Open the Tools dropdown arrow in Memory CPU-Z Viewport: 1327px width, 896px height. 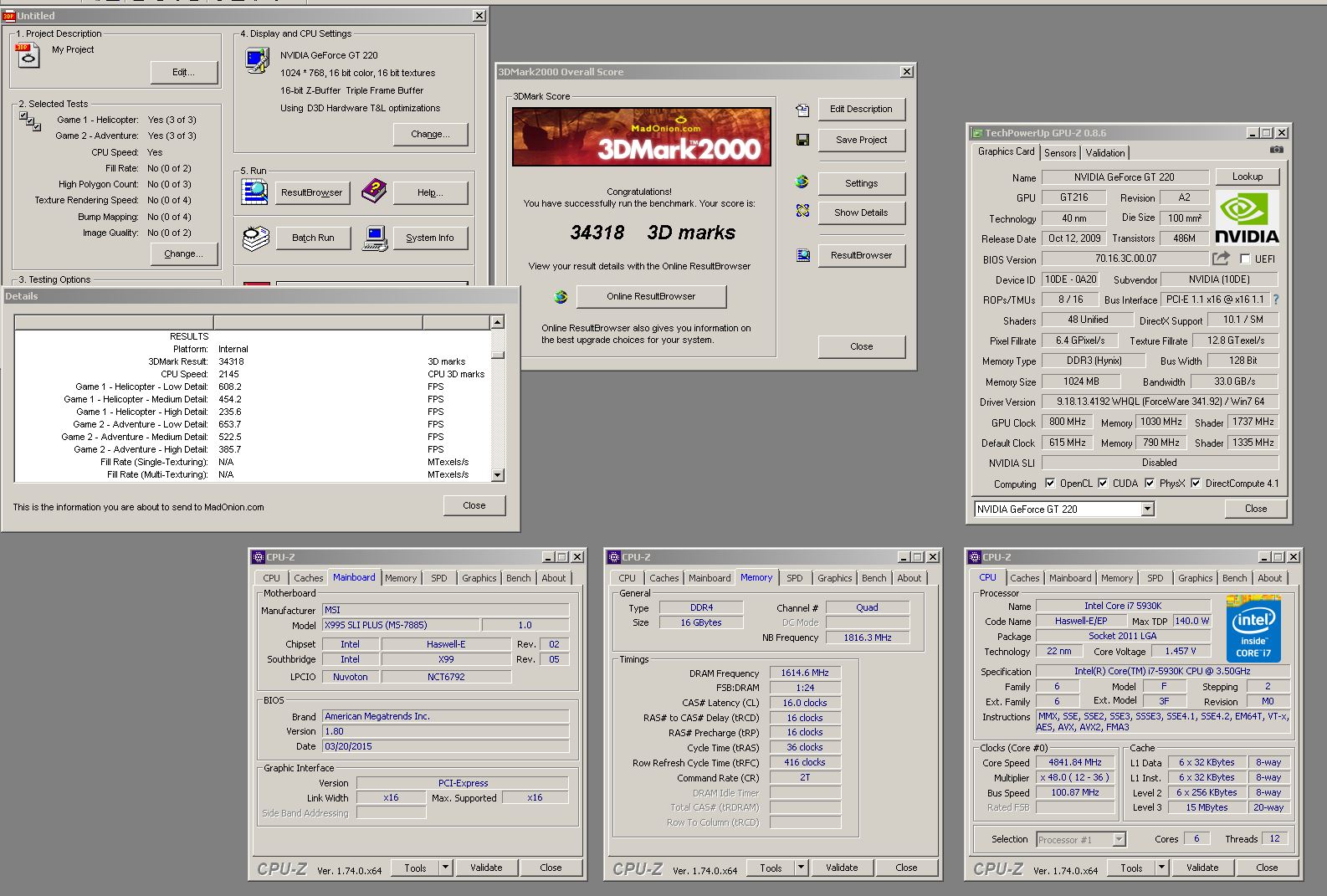801,868
